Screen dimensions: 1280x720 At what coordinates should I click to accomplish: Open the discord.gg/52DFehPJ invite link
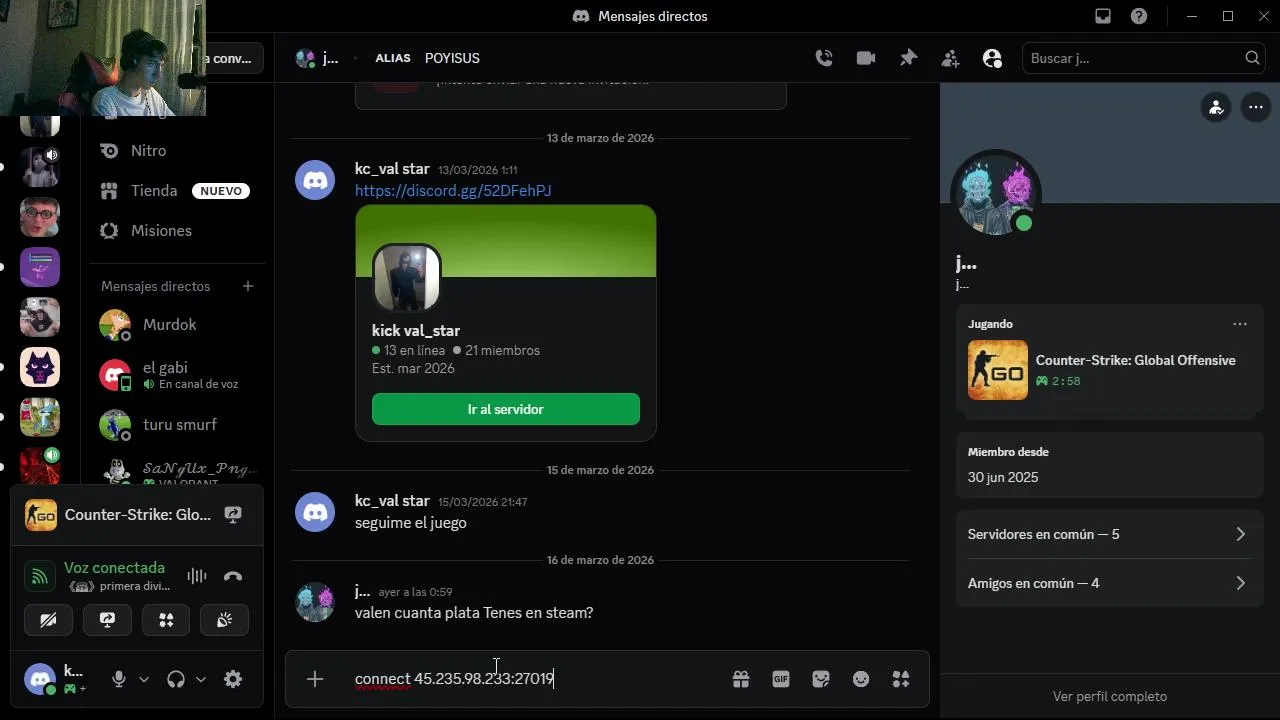tap(453, 190)
